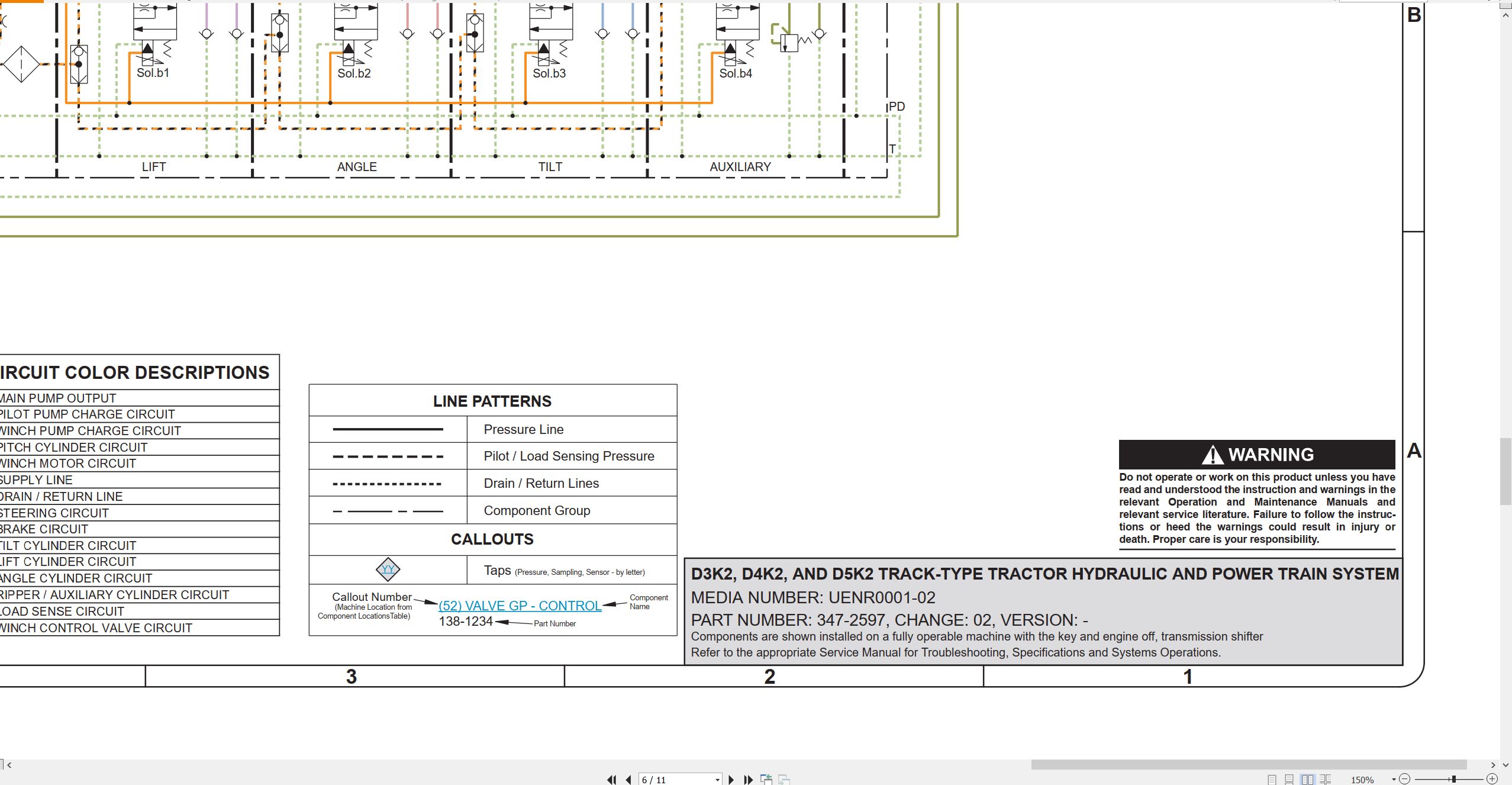The height and width of the screenshot is (785, 1512).
Task: Go to the previous page
Action: pyautogui.click(x=628, y=780)
